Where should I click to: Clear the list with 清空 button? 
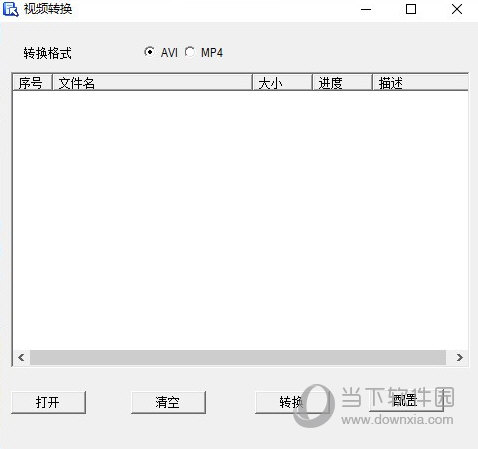[x=168, y=402]
